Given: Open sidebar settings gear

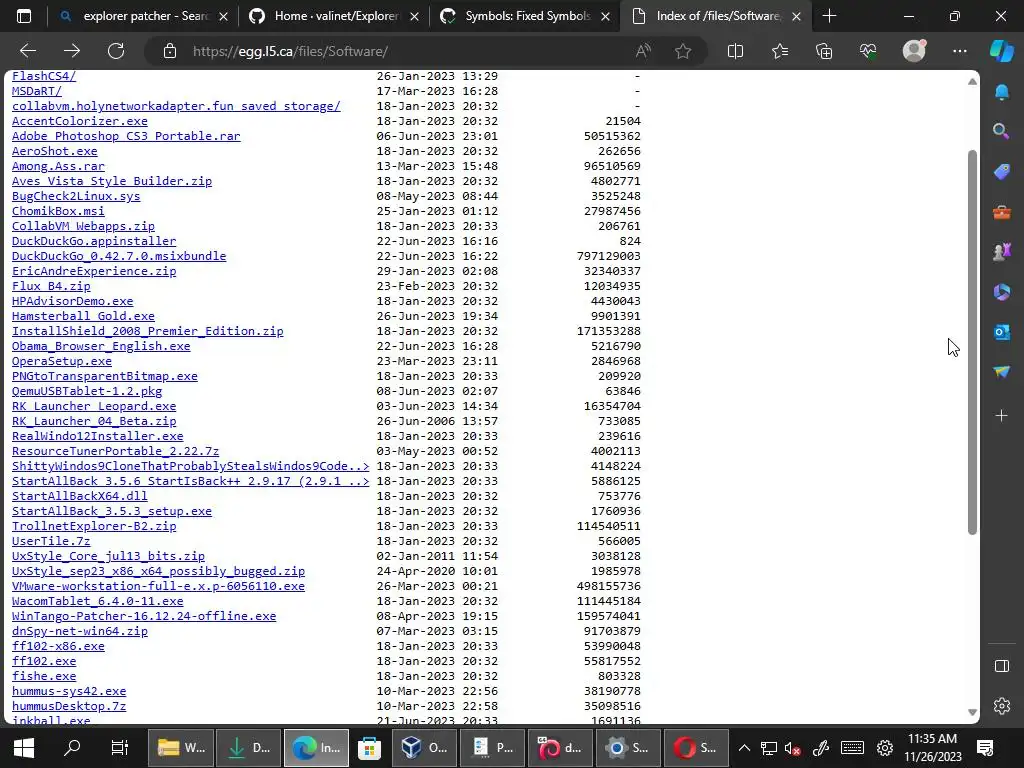Looking at the screenshot, I should [1002, 706].
